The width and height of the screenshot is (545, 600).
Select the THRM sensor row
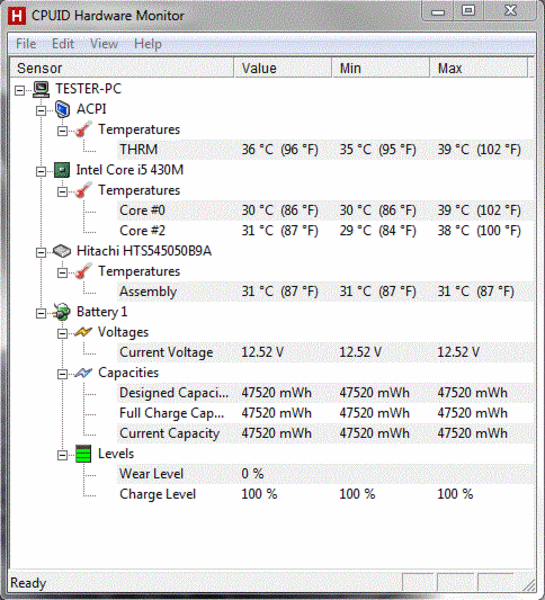[x=326, y=150]
